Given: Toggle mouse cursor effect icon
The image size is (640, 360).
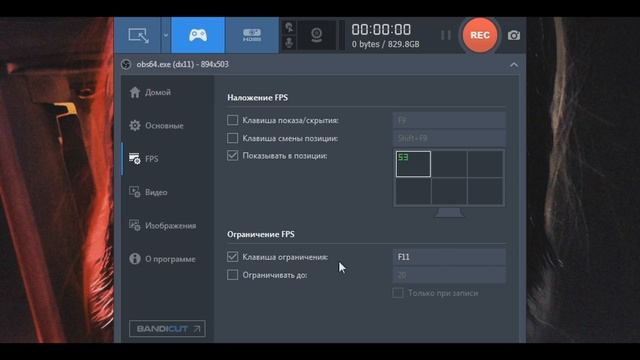Looking at the screenshot, I should click(289, 28).
